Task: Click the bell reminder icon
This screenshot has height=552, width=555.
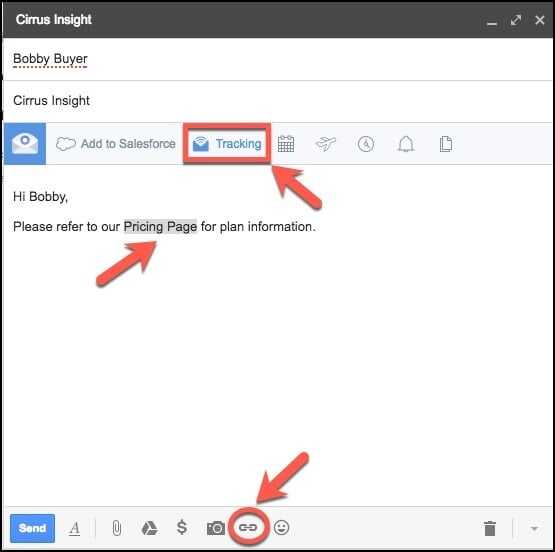Action: point(406,144)
